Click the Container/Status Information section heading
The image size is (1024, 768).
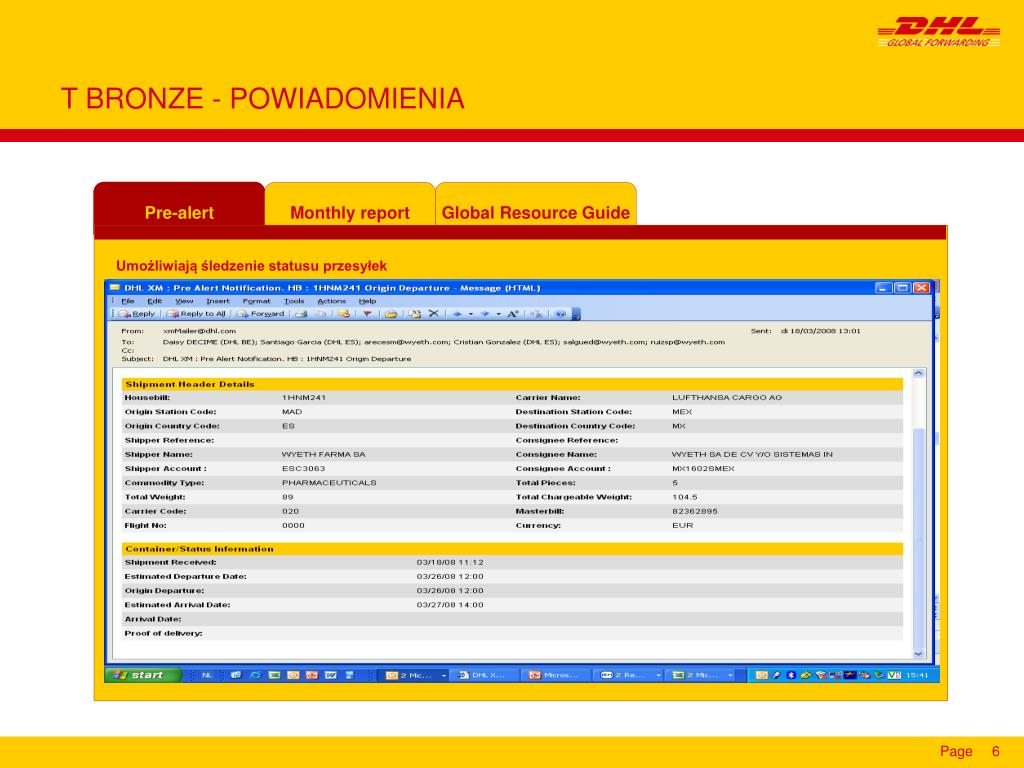pos(199,549)
